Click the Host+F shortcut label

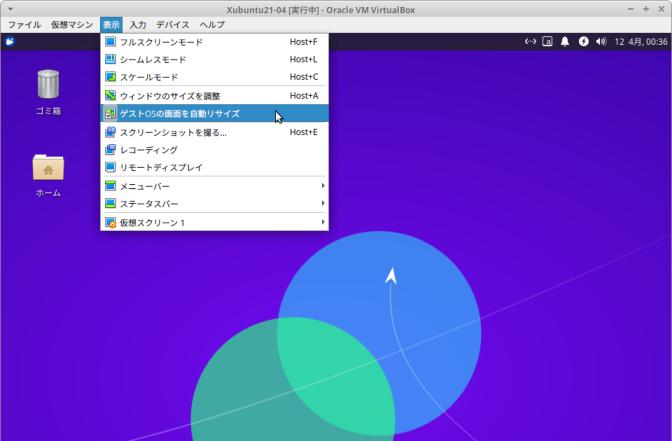[x=303, y=42]
